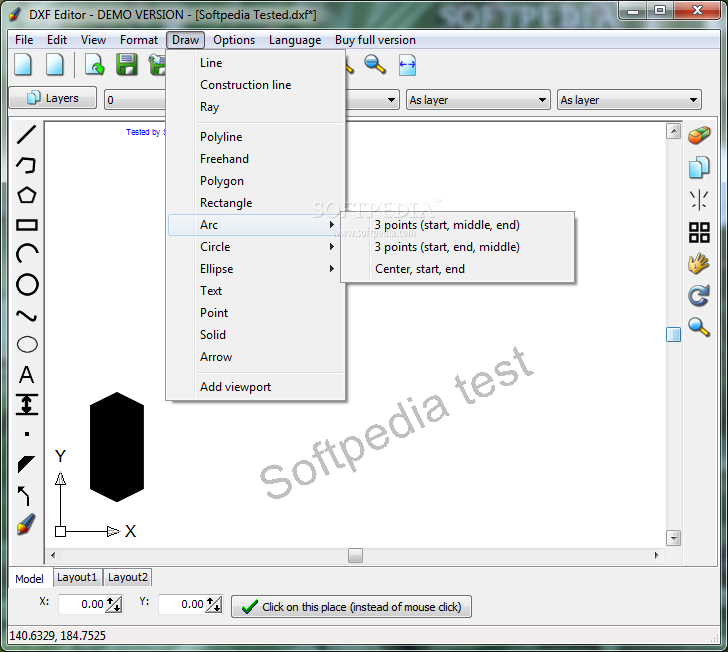Select the Line drawing tool icon
Viewport: 728px width, 652px height.
pos(26,135)
